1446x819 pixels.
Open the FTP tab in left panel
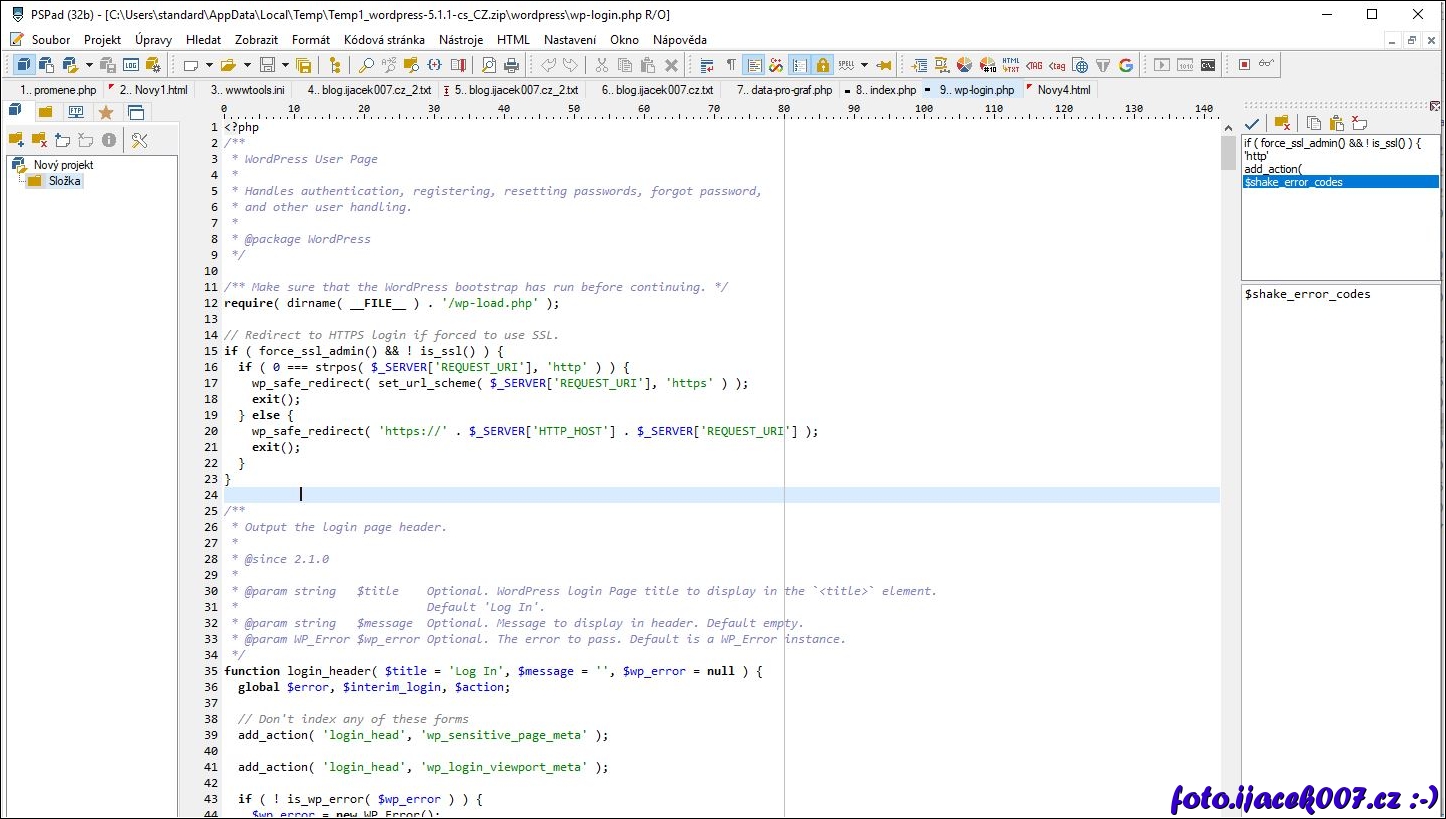[x=75, y=112]
